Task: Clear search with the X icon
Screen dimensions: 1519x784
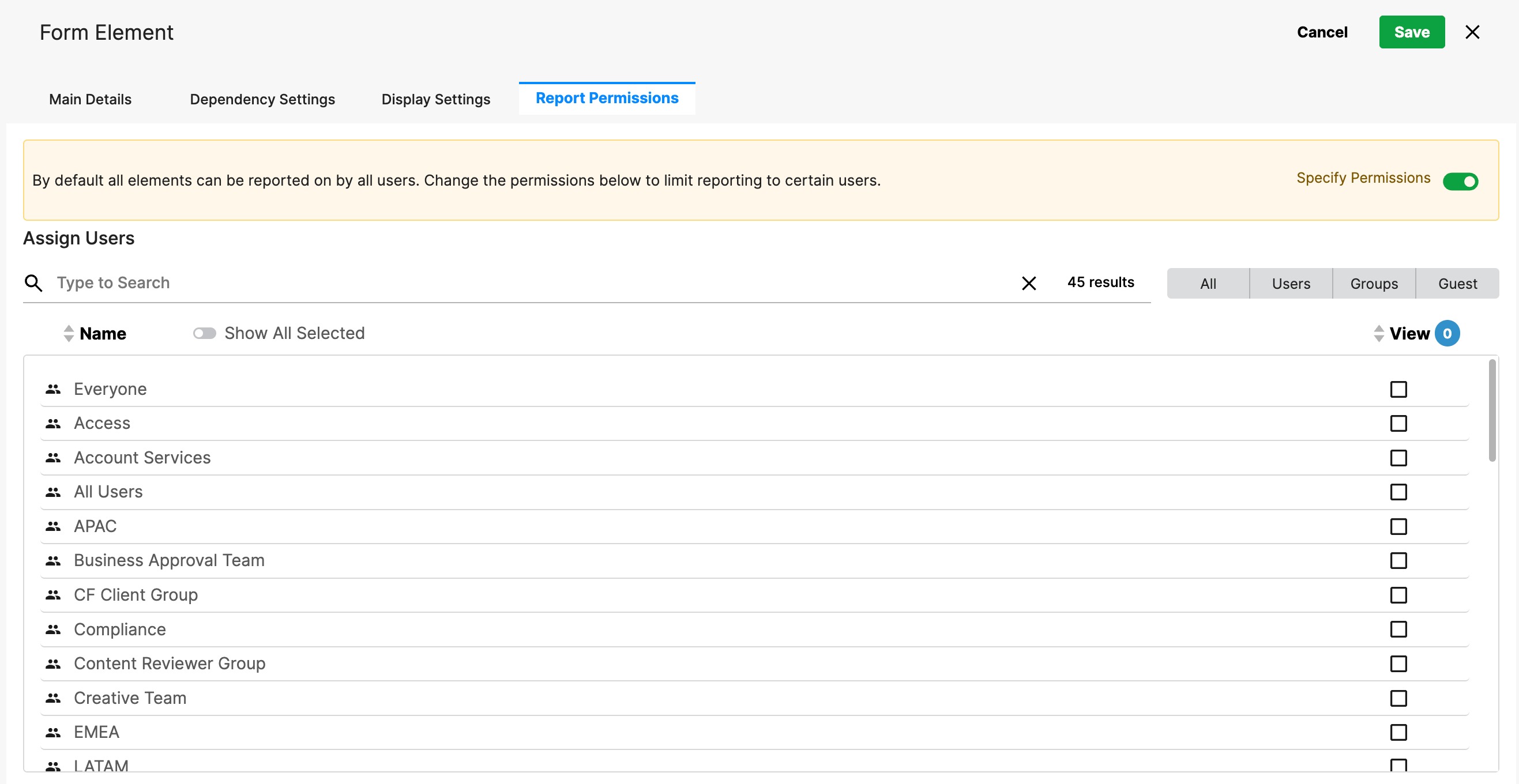Action: point(1028,283)
